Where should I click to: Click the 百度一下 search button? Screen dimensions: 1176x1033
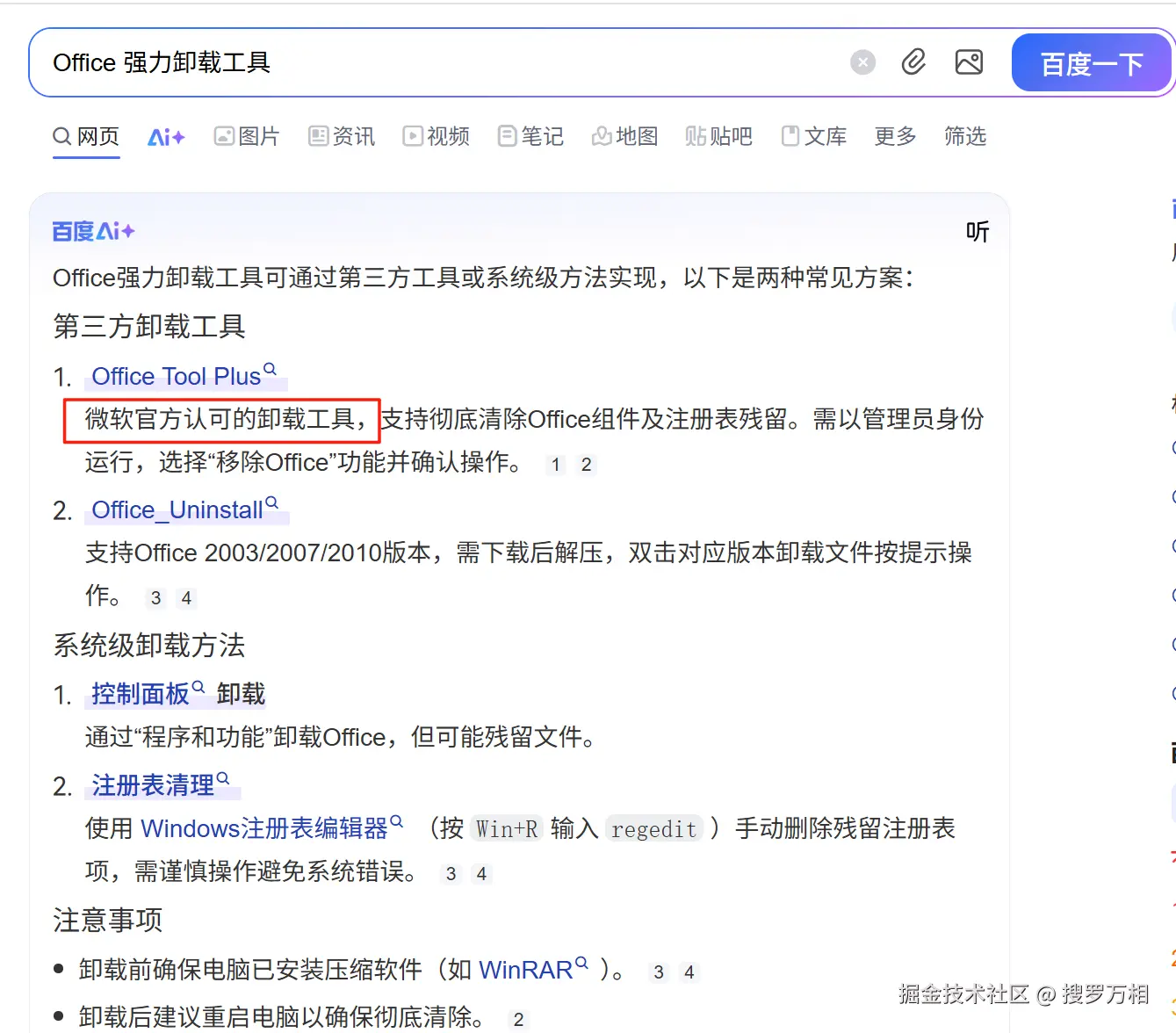(1092, 63)
